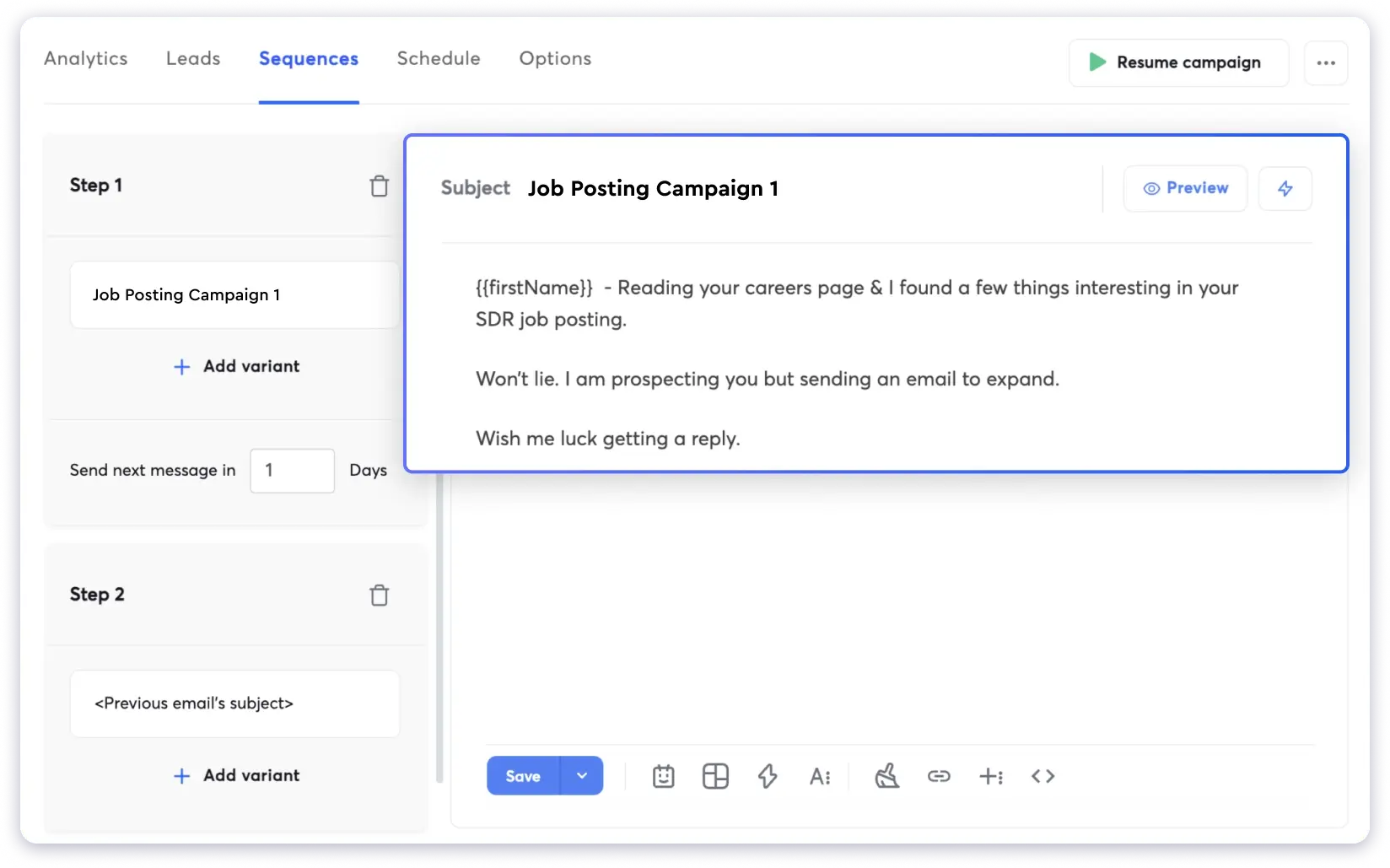1390x868 pixels.
Task: Open text formatting options via the A icon
Action: point(820,776)
